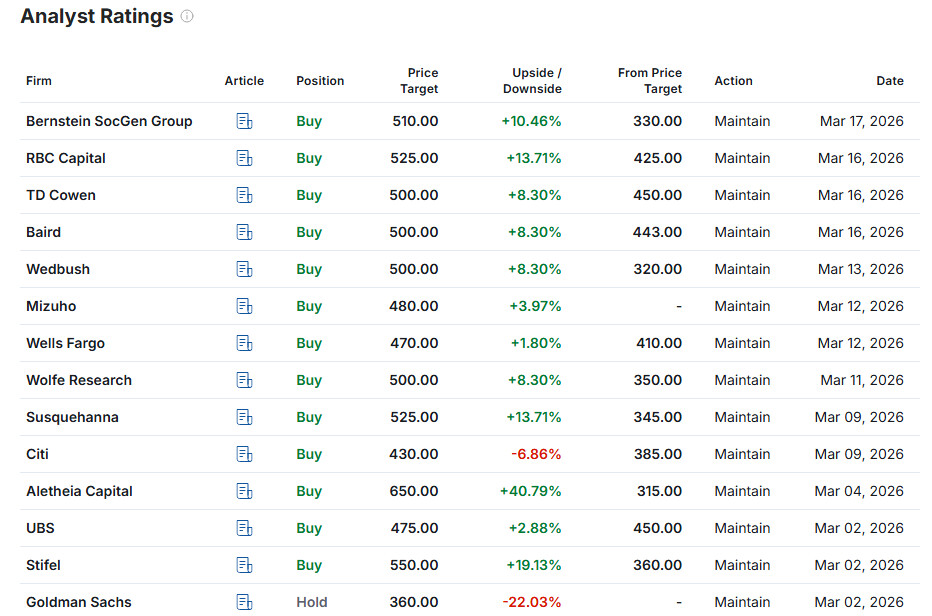
Task: Open the RBC Capital article icon
Action: (244, 158)
